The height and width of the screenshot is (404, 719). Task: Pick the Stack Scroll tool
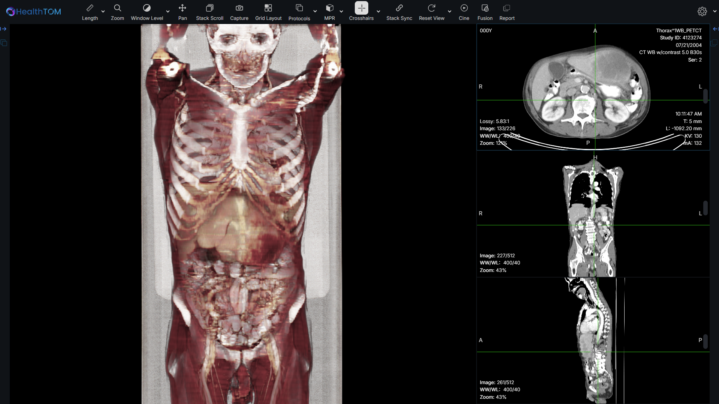(209, 11)
